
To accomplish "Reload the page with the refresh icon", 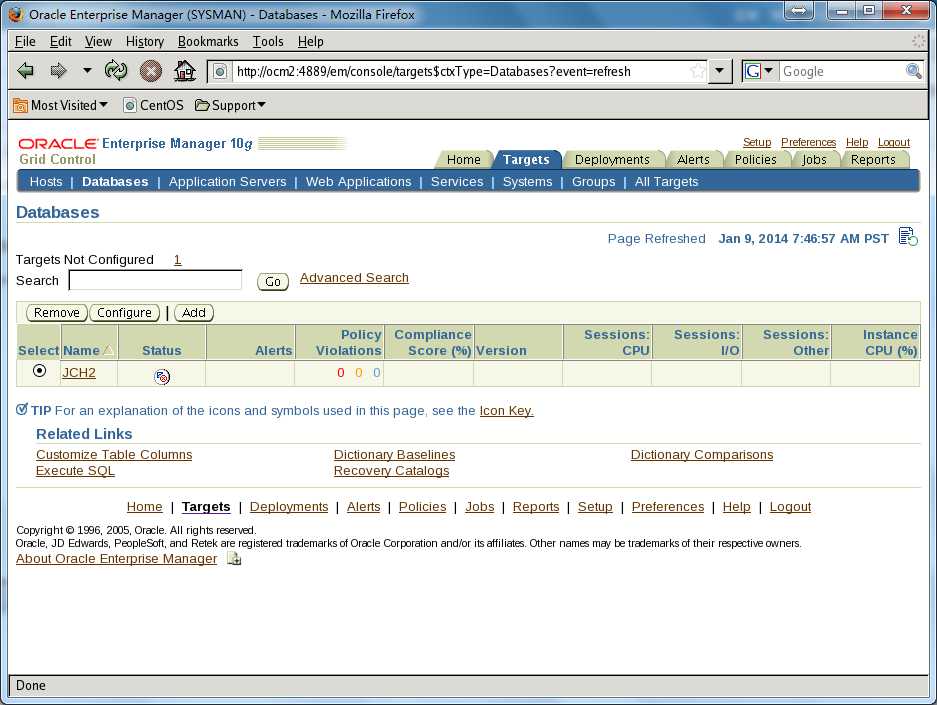I will pyautogui.click(x=116, y=70).
